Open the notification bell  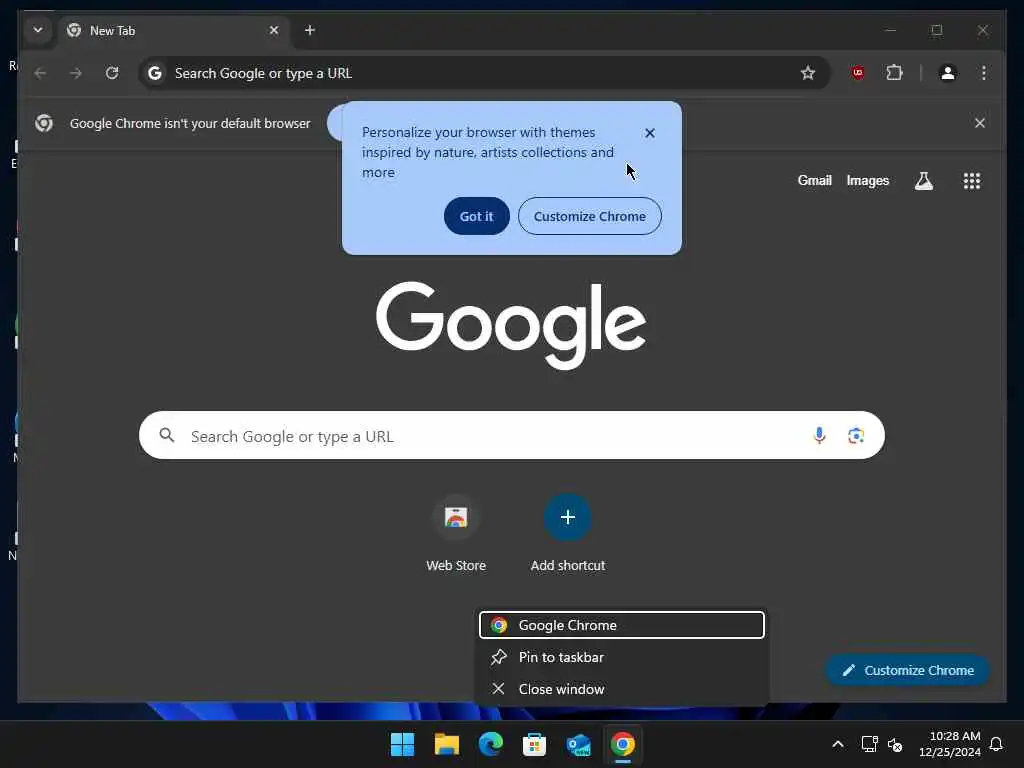point(996,744)
